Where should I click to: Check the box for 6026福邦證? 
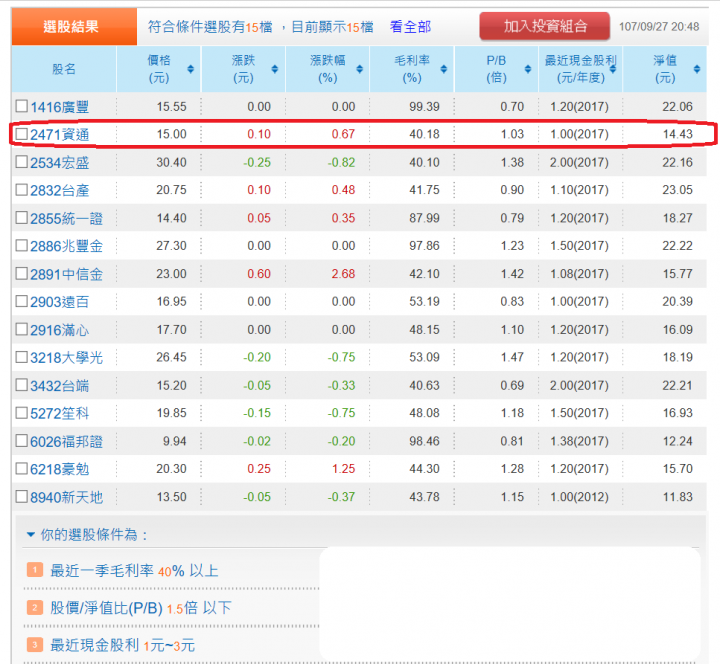click(22, 441)
